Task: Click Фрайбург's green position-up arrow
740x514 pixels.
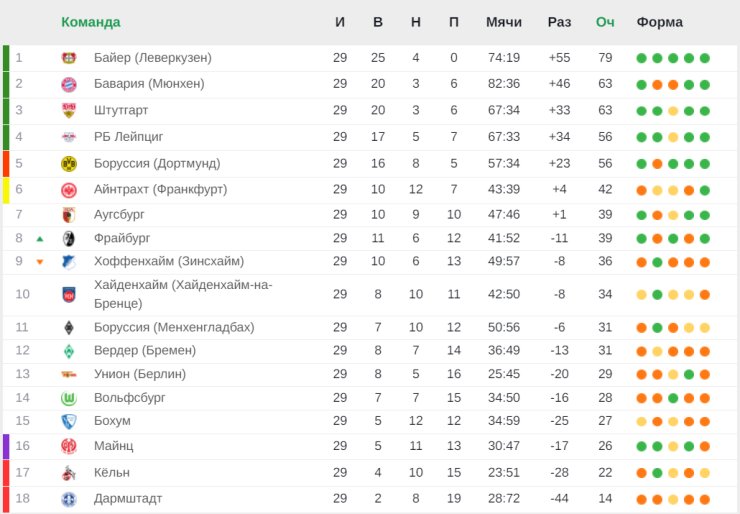Action: (40, 239)
